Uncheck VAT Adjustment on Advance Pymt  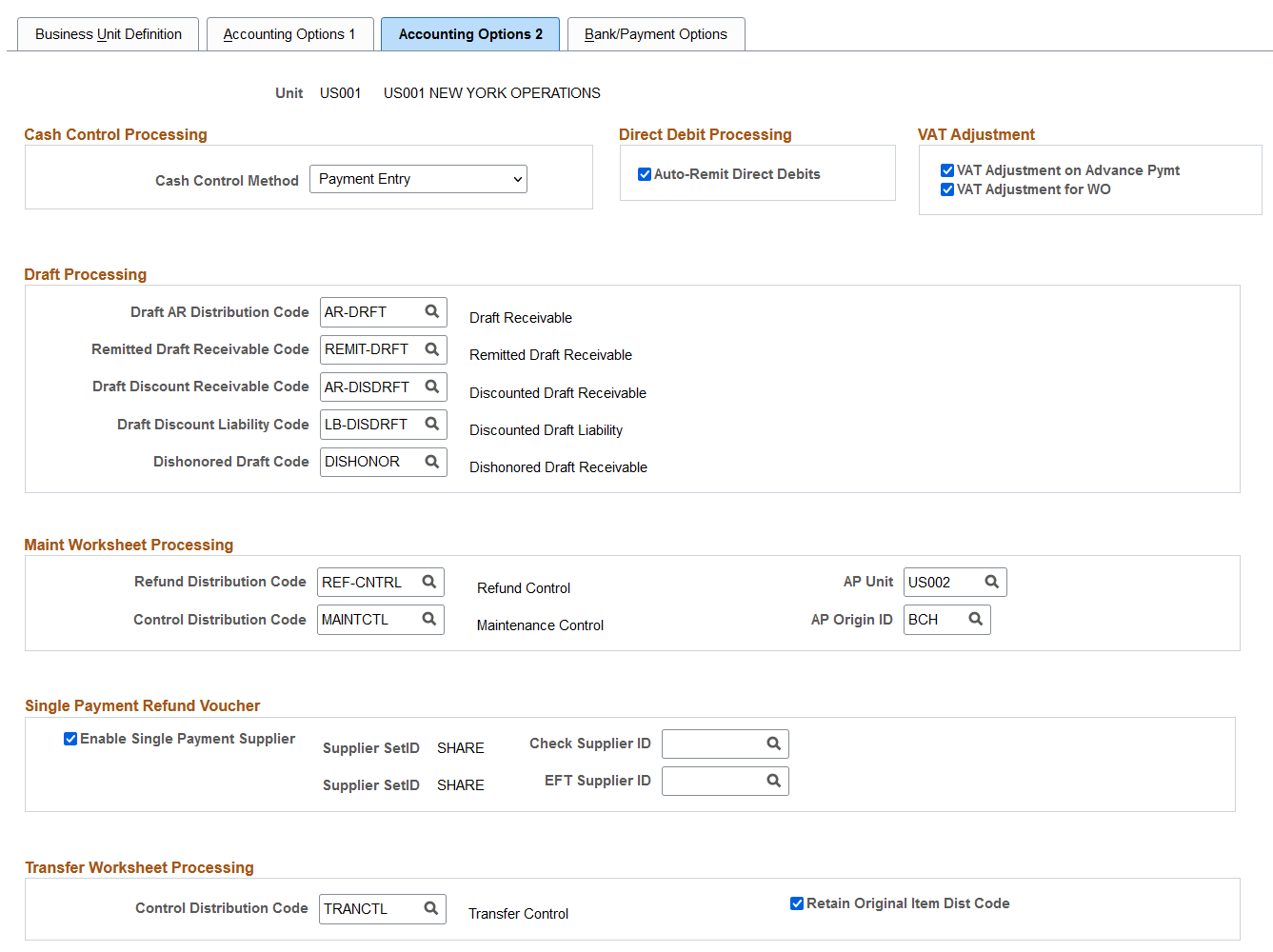click(x=947, y=169)
